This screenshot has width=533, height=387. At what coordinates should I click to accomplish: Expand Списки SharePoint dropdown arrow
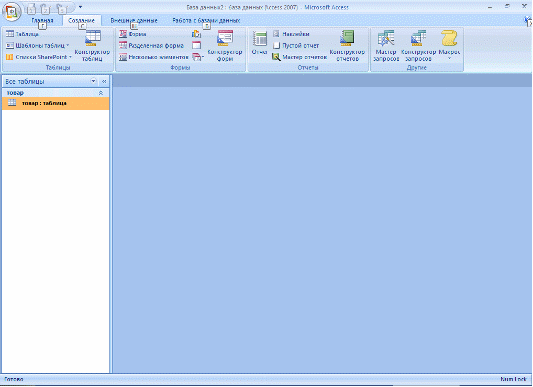70,57
